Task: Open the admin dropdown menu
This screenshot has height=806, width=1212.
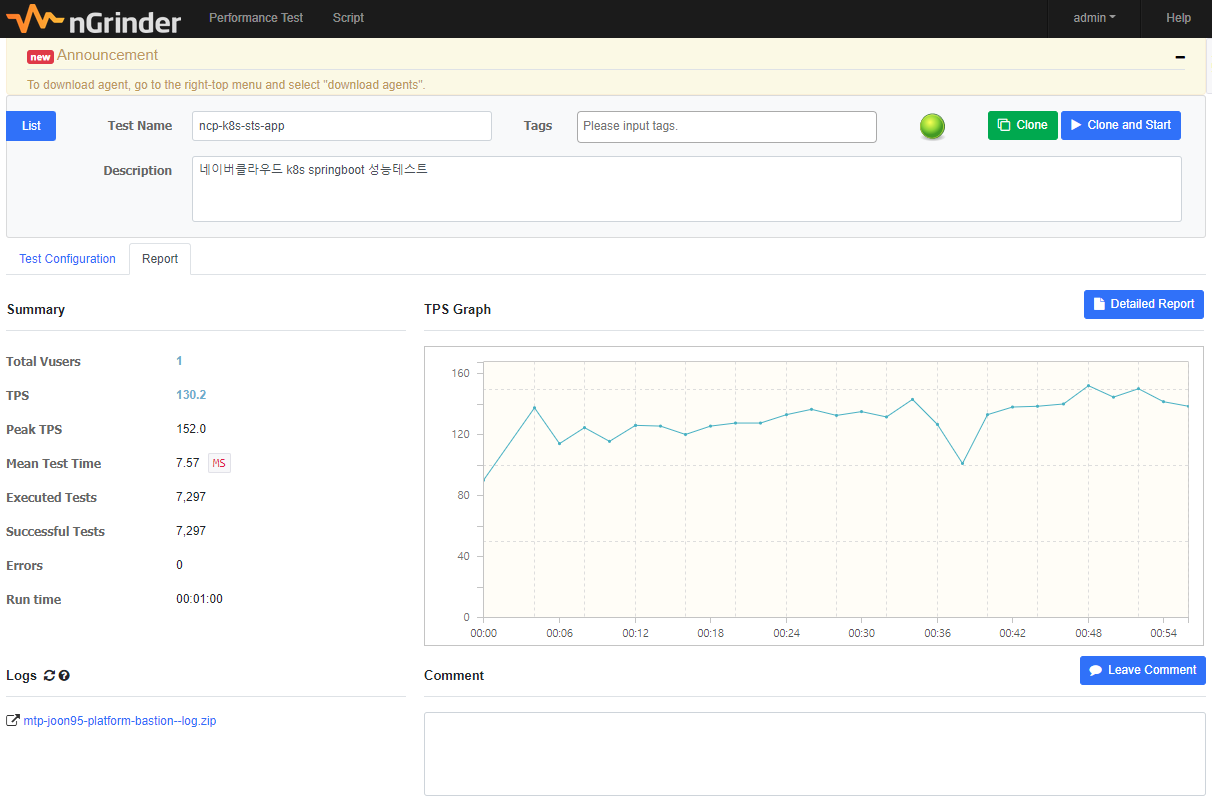Action: point(1094,18)
